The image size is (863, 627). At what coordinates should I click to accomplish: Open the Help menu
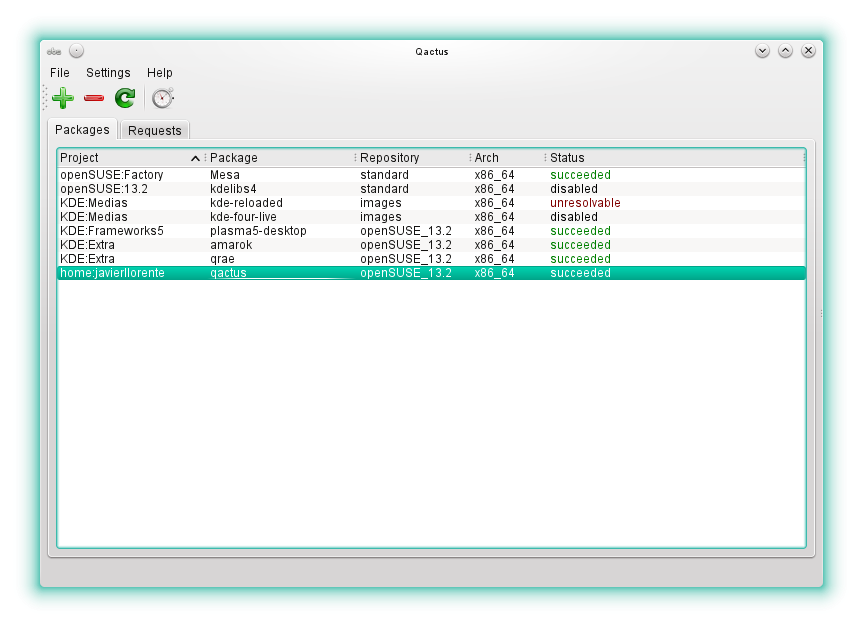[160, 73]
